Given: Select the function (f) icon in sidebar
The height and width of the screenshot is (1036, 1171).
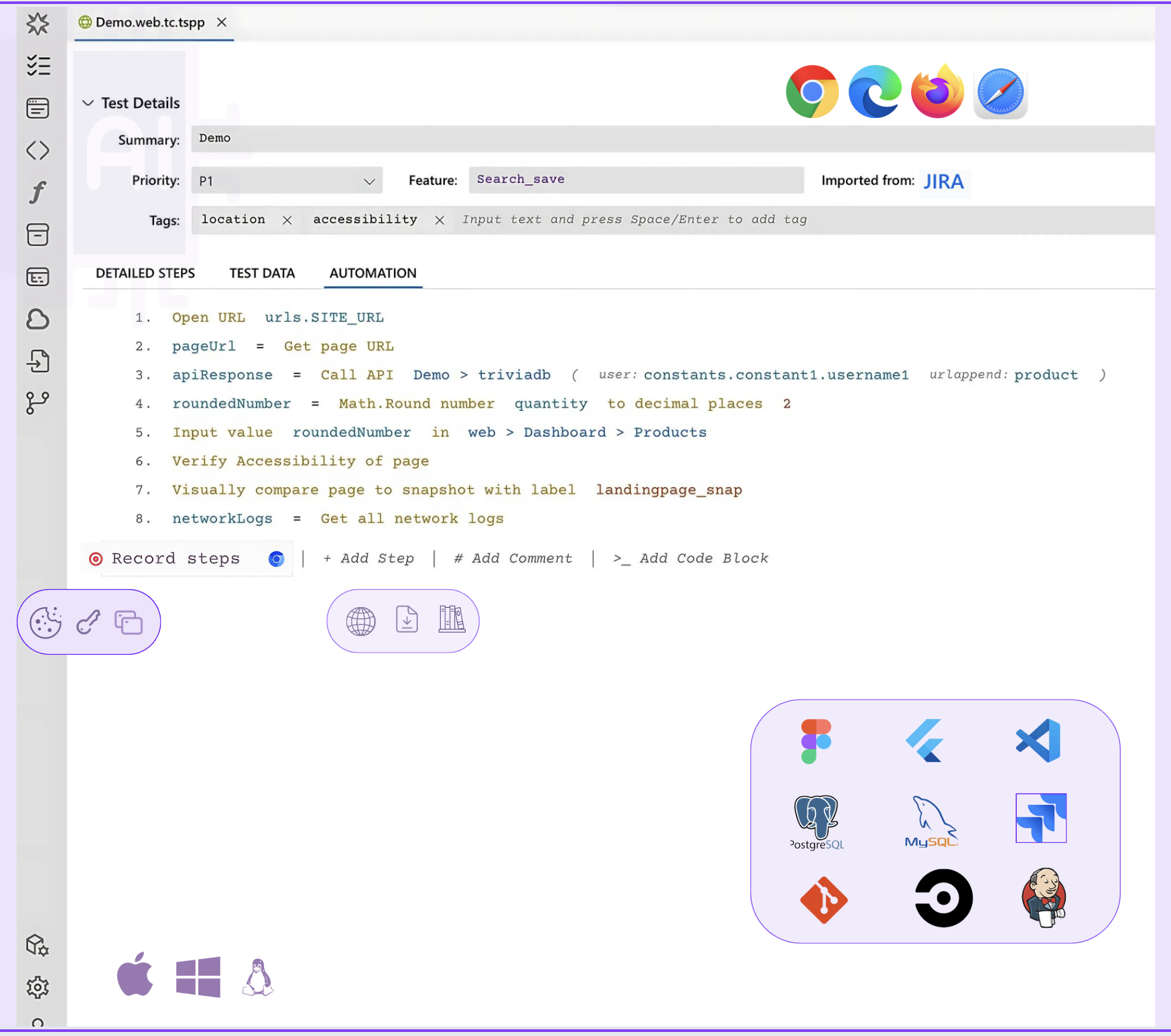Looking at the screenshot, I should [x=38, y=192].
